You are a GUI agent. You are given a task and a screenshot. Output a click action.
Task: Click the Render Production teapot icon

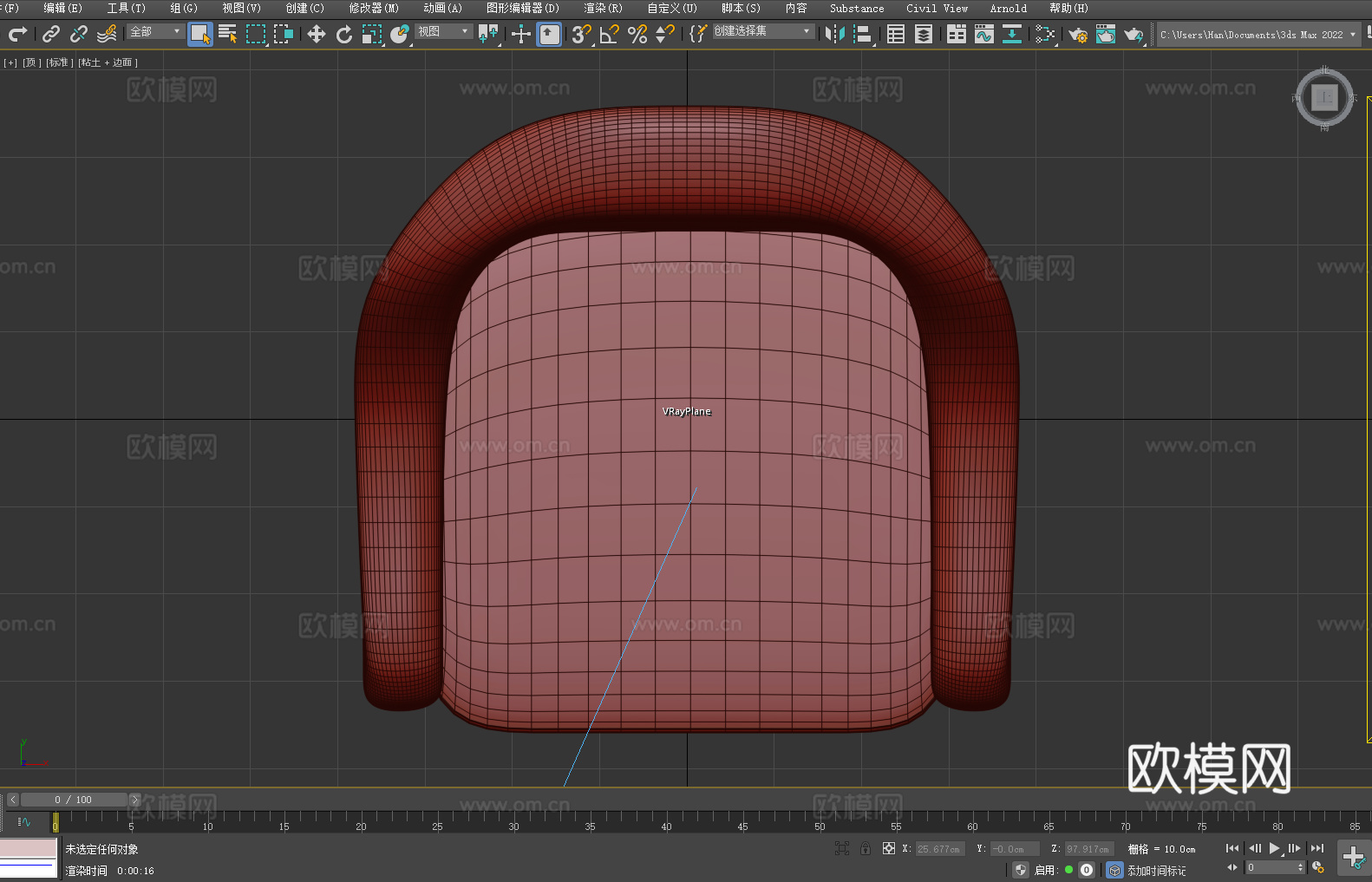(x=1134, y=34)
